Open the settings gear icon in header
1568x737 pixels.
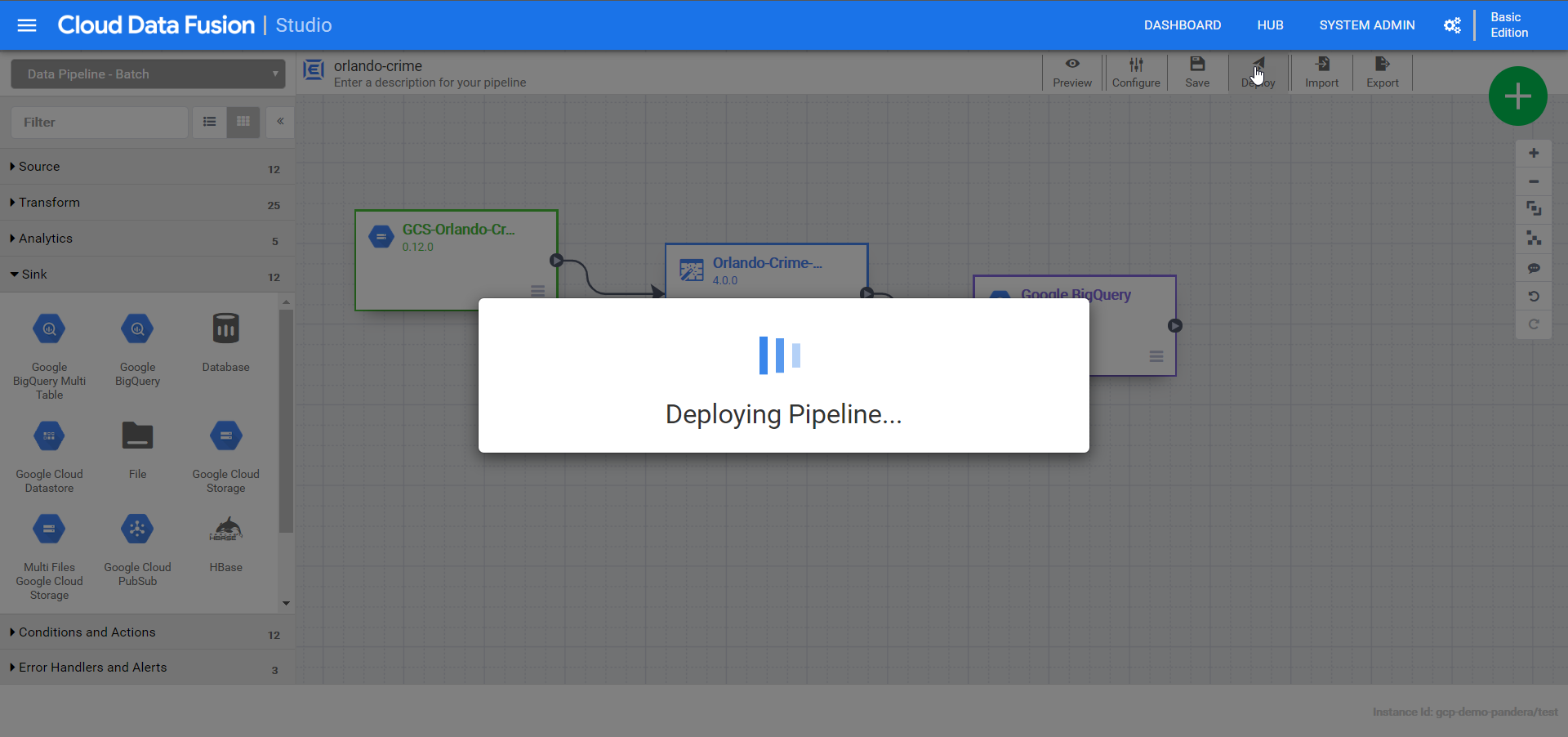coord(1452,25)
